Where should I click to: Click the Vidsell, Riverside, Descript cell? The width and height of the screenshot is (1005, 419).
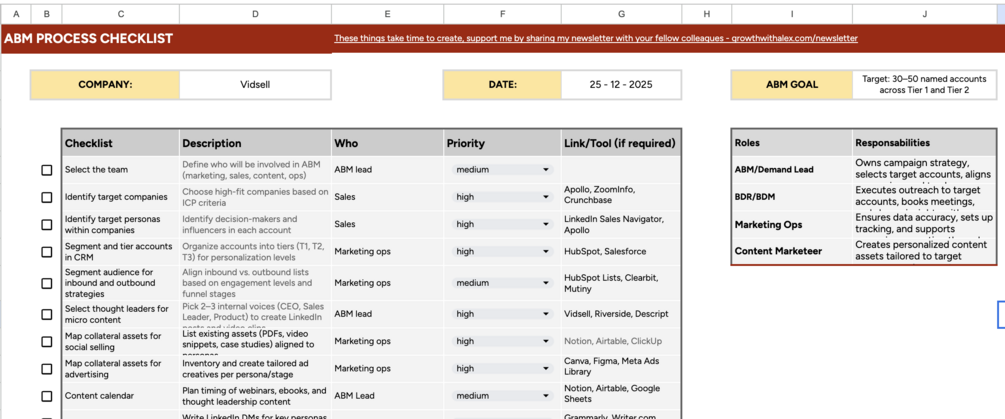click(x=621, y=314)
